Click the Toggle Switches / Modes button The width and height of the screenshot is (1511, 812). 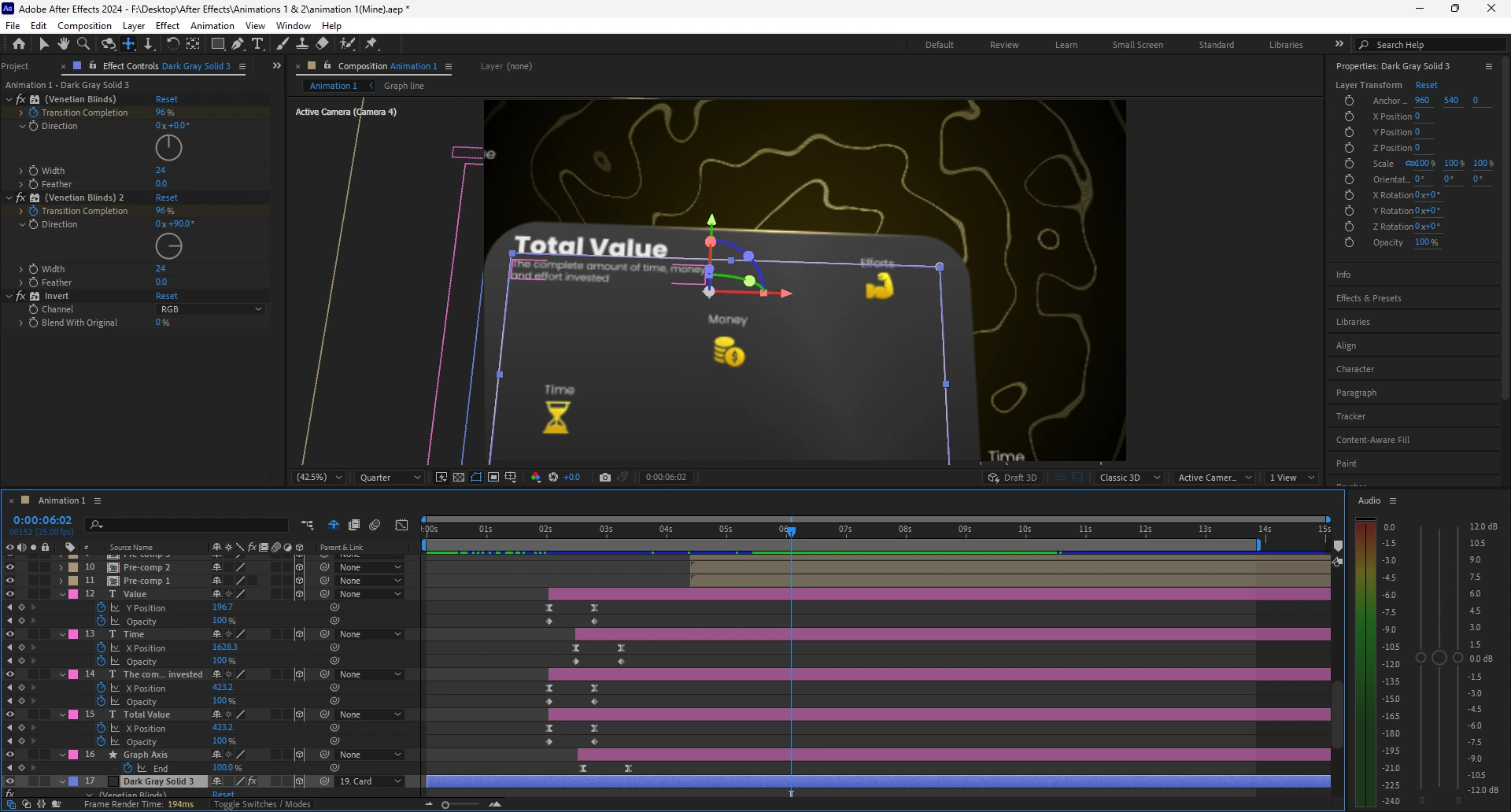[x=262, y=804]
